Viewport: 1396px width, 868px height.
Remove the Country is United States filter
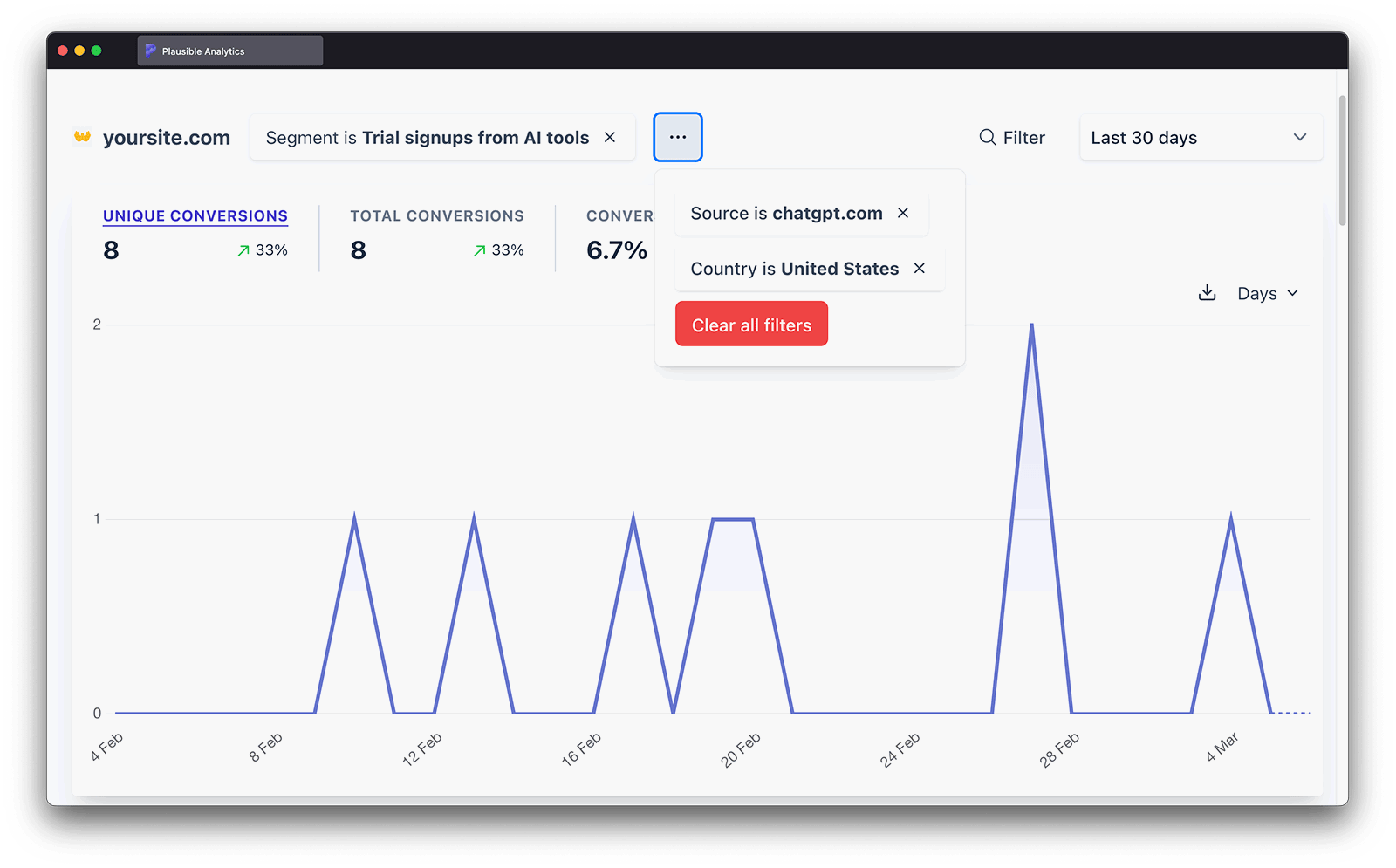pos(919,269)
